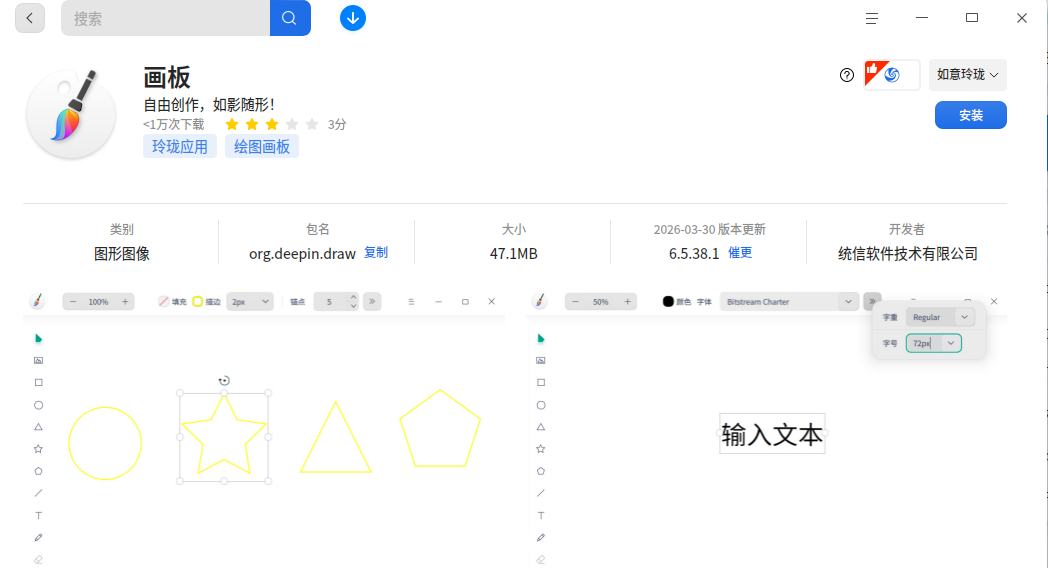Click the yellow pentagon in shapes screenshot
The width and height of the screenshot is (1048, 568).
(x=440, y=428)
